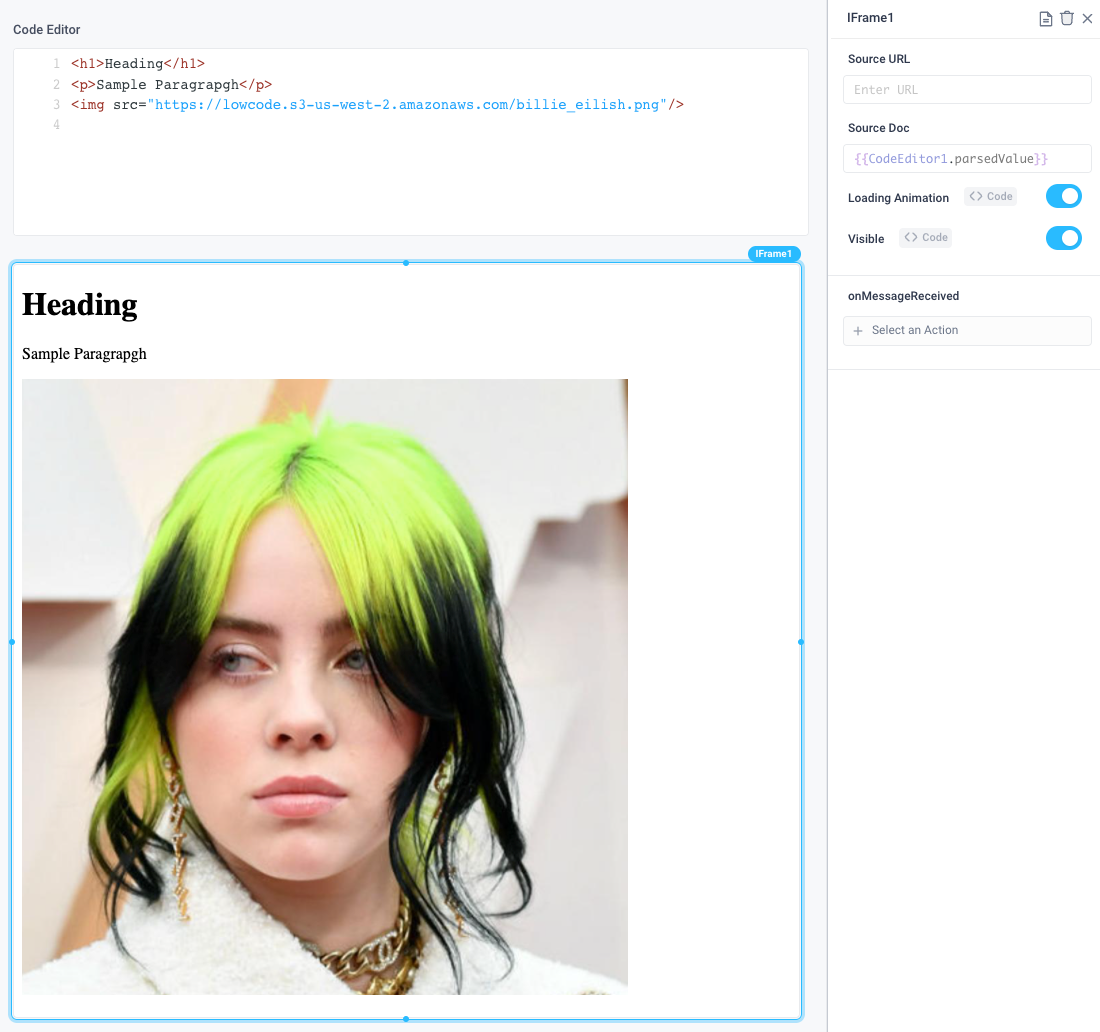
Task: Click the Source Doc binding field
Action: pos(966,158)
